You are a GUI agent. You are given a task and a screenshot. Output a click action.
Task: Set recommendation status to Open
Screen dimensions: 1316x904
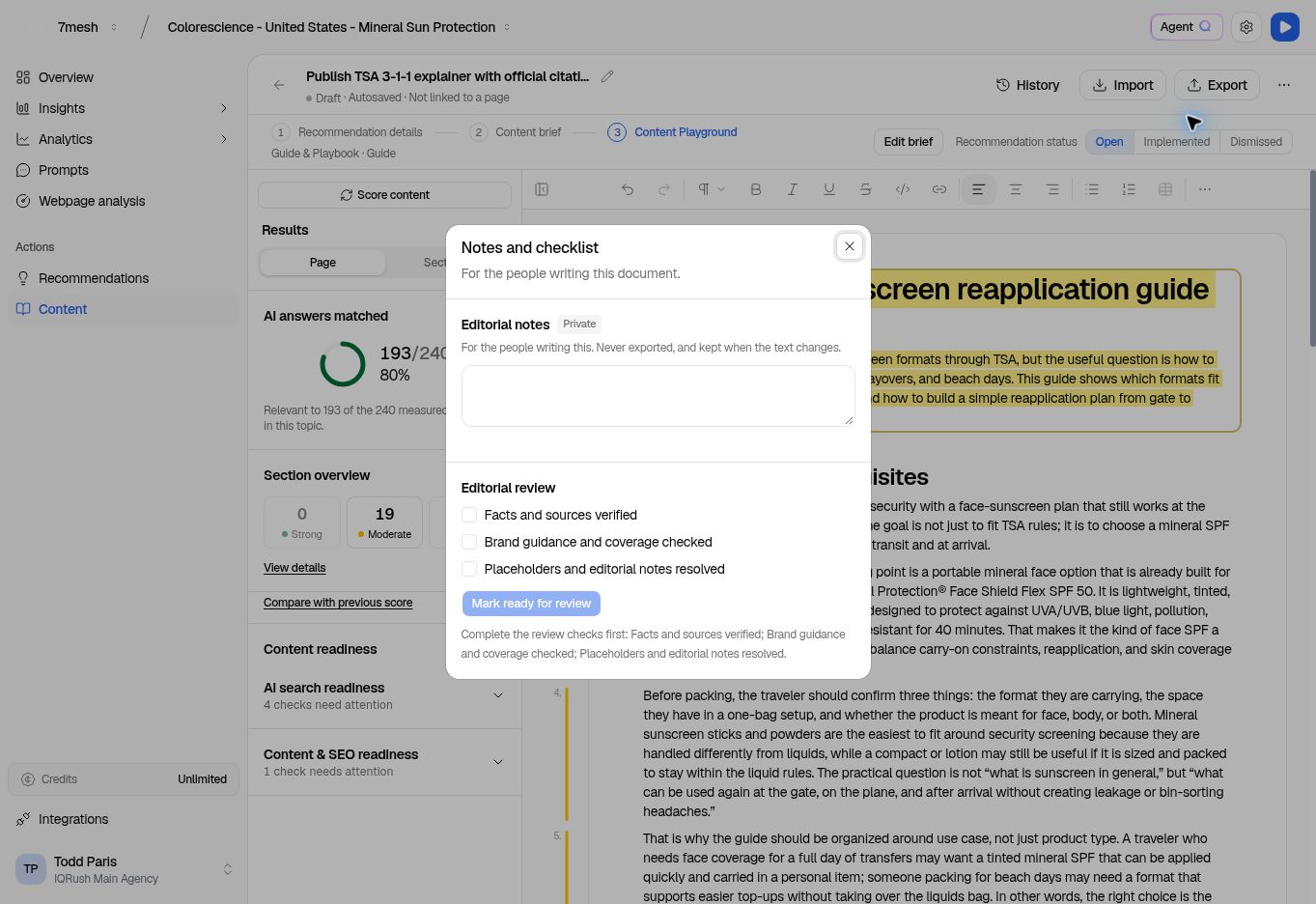click(x=1109, y=142)
